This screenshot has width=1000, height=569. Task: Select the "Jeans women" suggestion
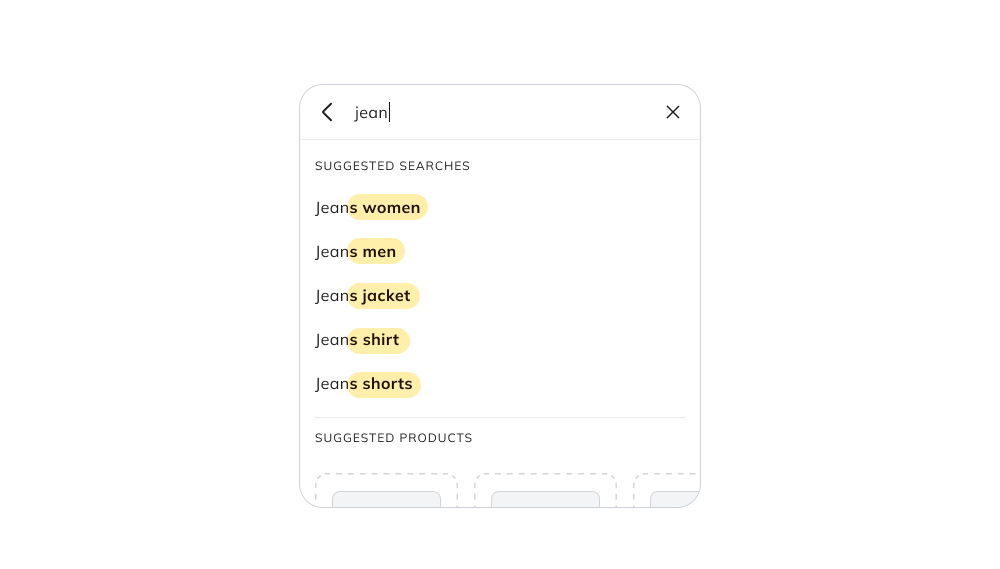(368, 208)
